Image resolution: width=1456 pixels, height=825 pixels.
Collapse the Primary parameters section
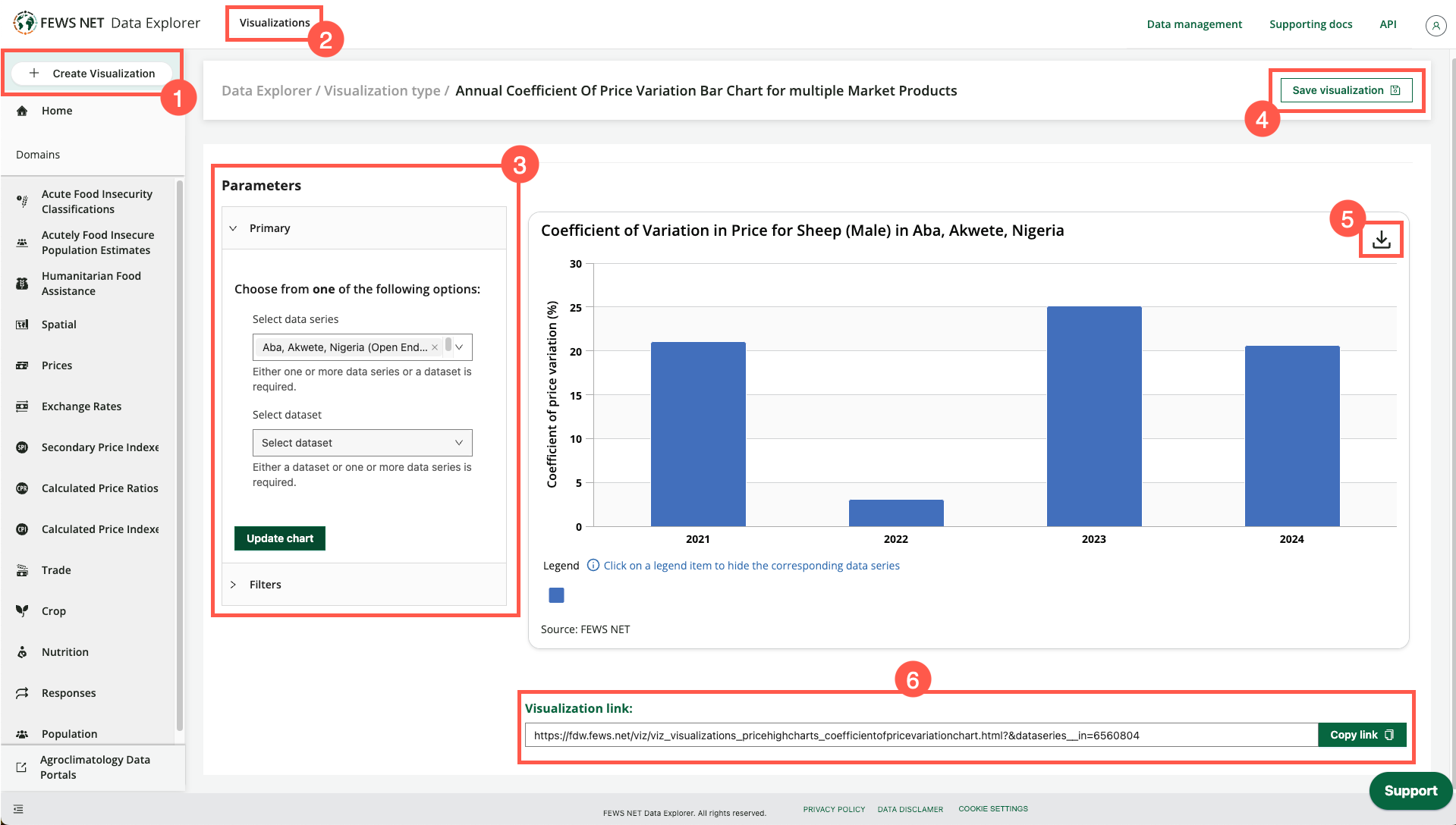(233, 227)
